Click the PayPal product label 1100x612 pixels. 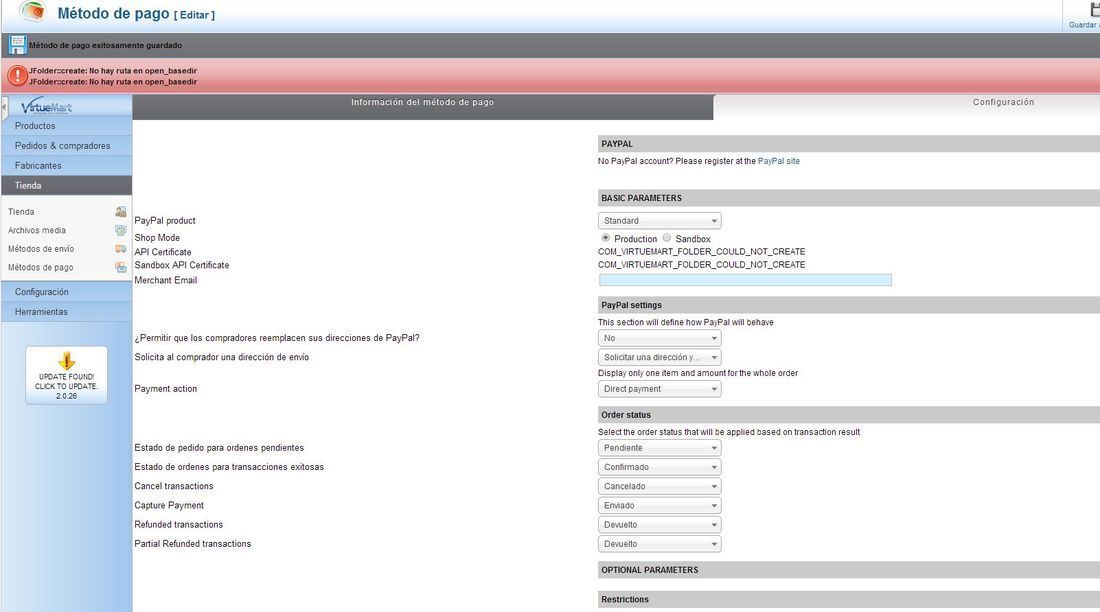[165, 220]
